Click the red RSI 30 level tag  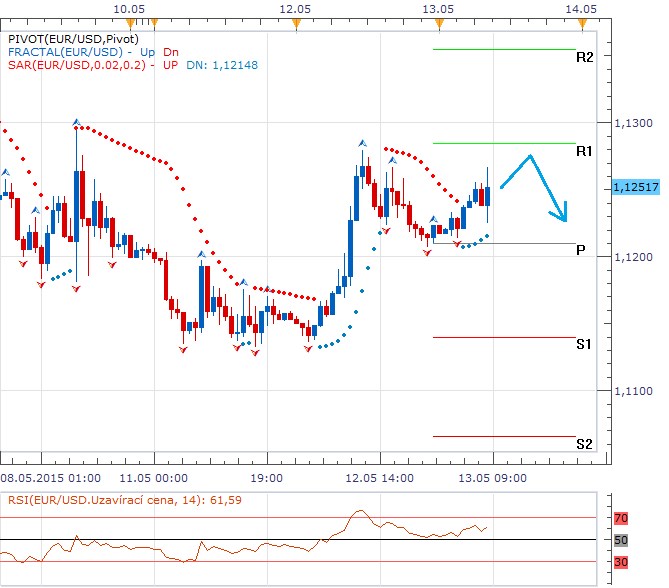tap(620, 562)
